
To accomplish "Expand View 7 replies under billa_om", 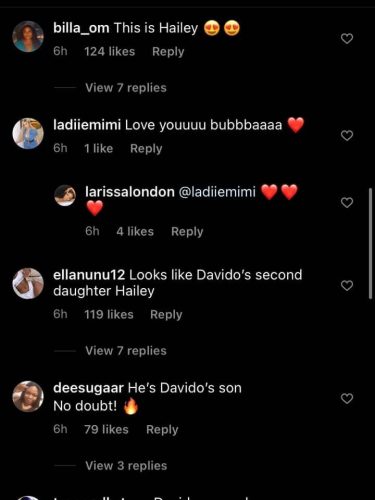I will click(126, 88).
